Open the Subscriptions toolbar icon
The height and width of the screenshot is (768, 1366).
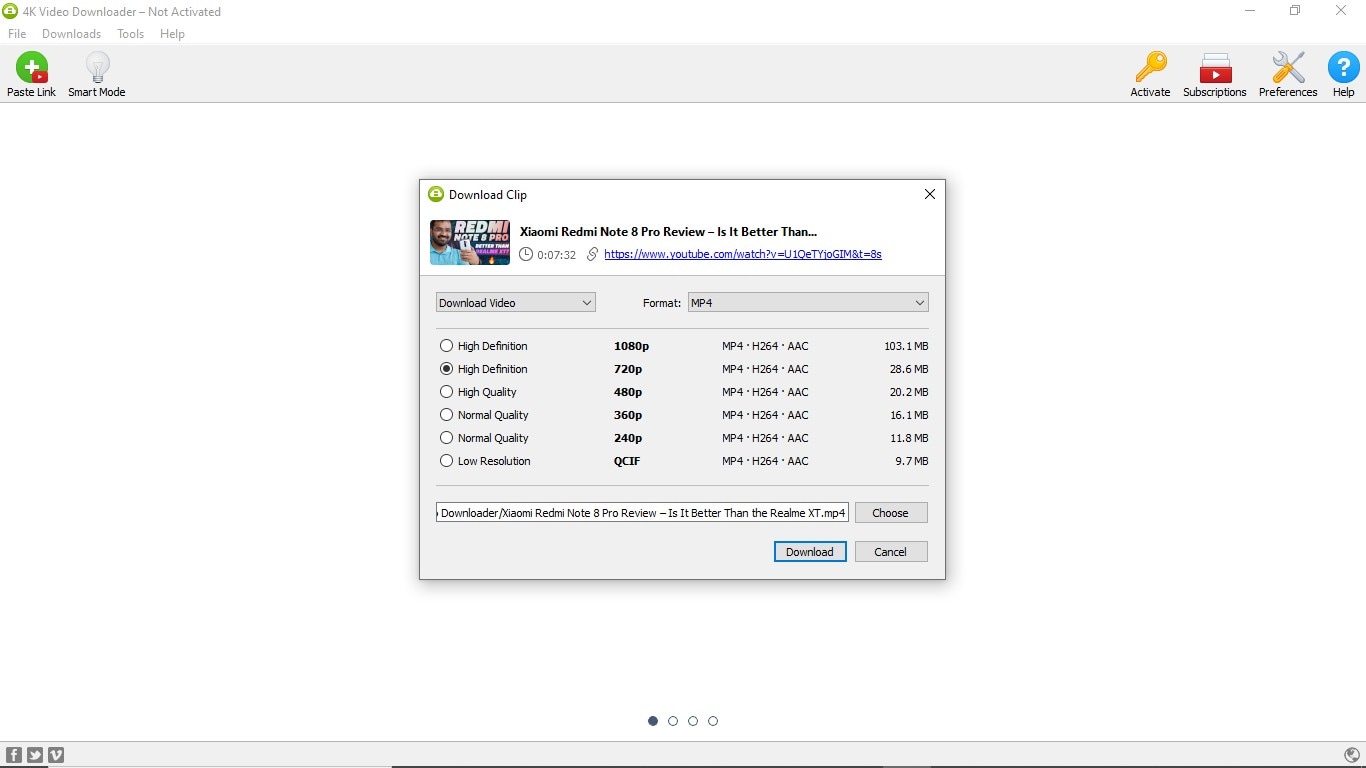tap(1215, 68)
